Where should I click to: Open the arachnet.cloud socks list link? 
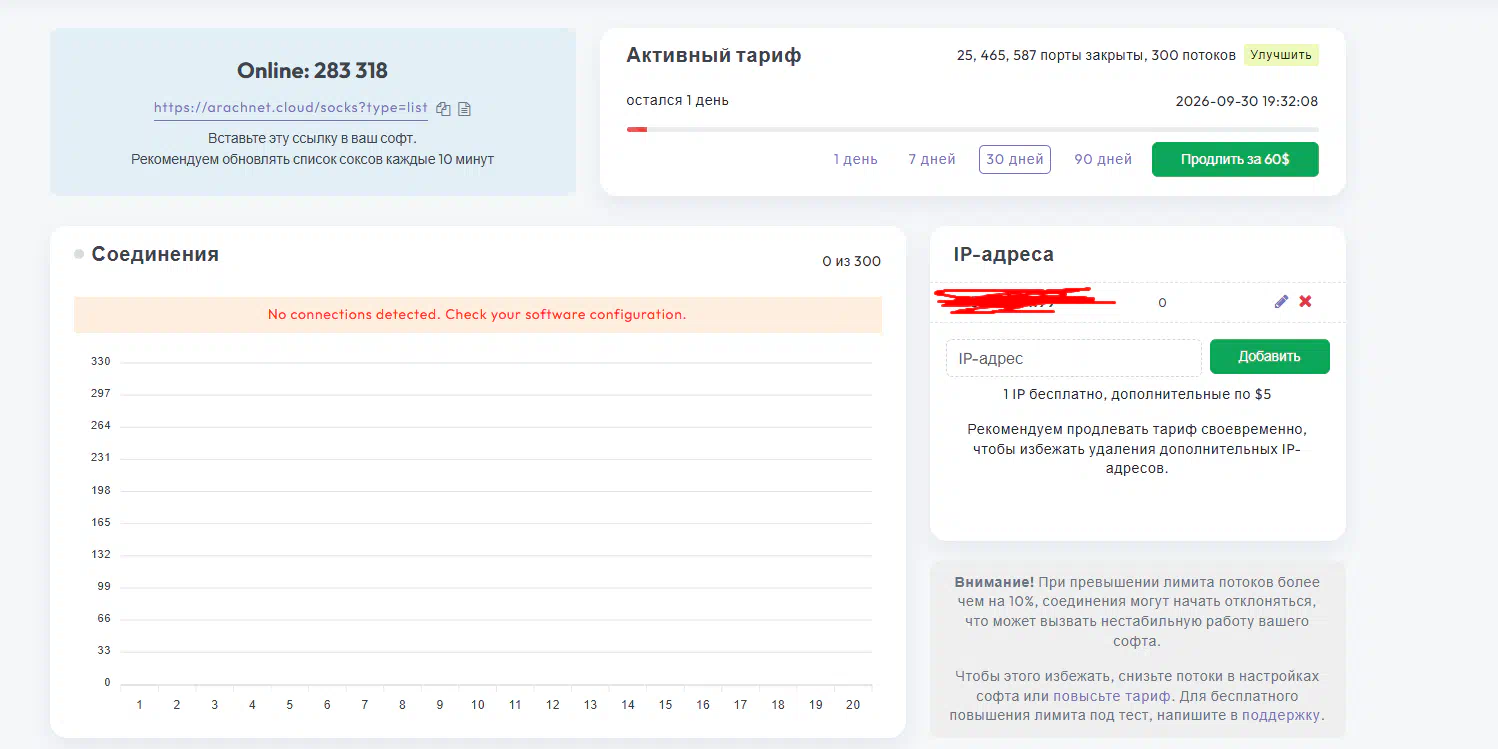tap(291, 108)
